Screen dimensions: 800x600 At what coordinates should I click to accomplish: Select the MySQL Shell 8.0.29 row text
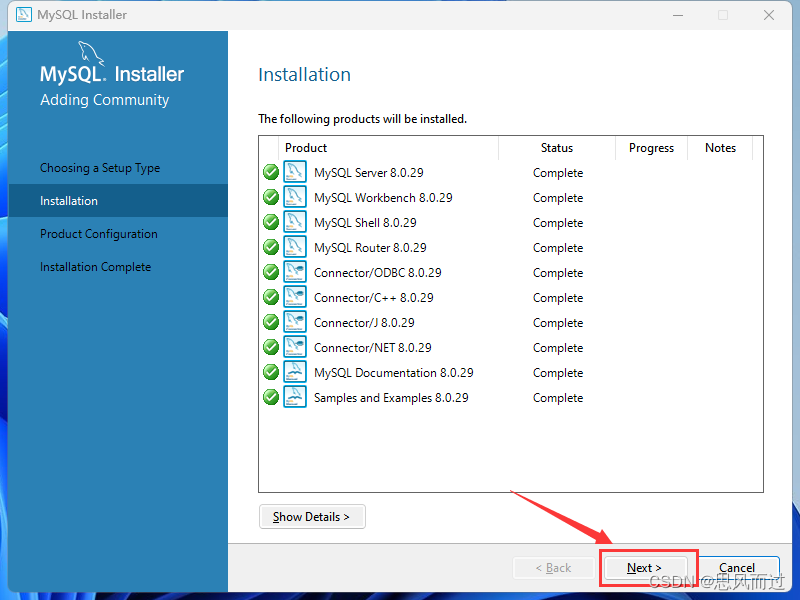tap(365, 223)
